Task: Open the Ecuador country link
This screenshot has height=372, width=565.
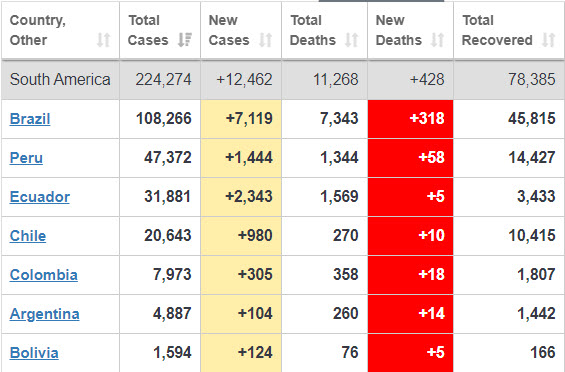Action: coord(40,197)
